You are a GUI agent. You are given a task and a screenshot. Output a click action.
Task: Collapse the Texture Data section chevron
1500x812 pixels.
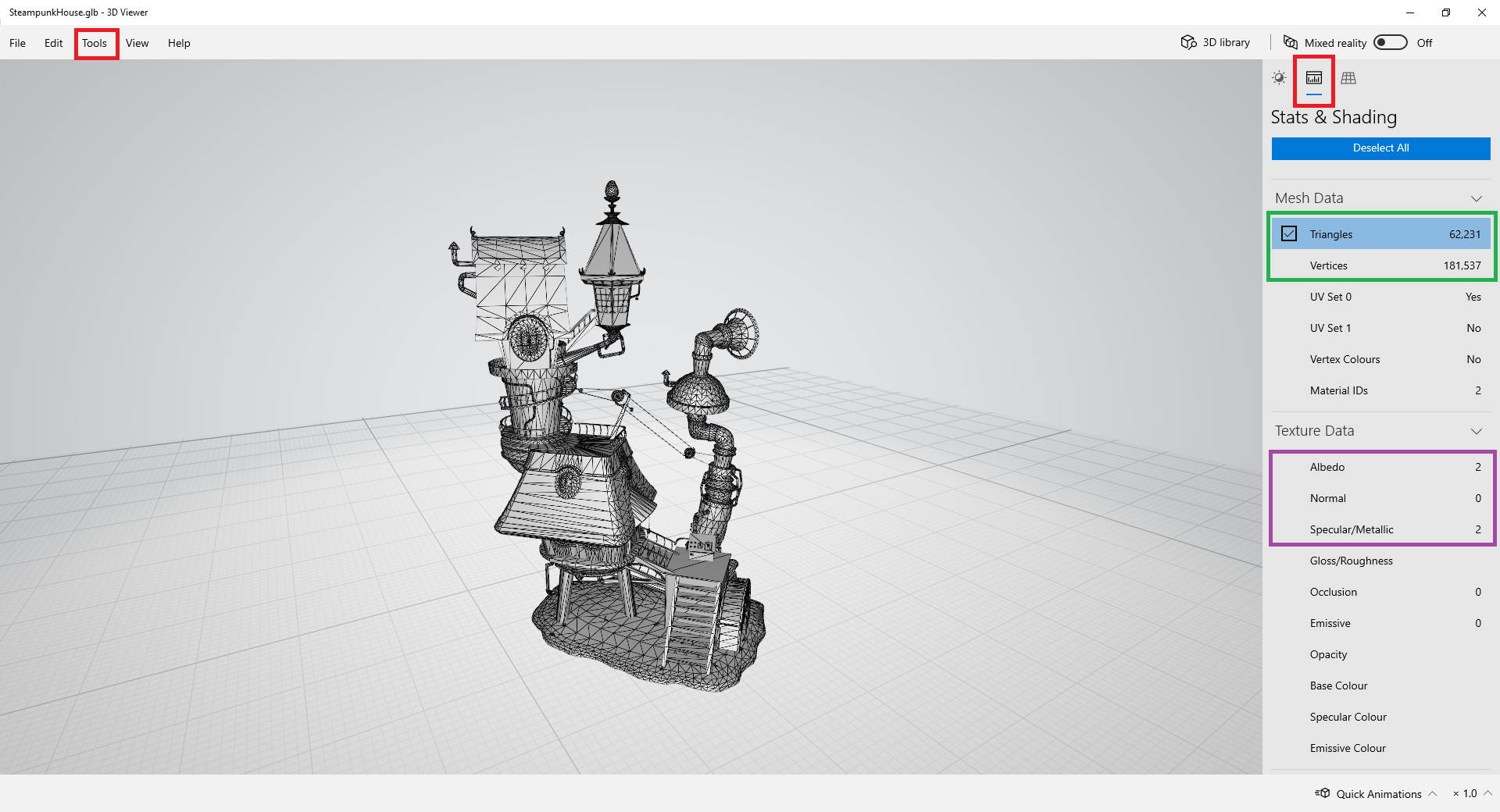(1477, 431)
